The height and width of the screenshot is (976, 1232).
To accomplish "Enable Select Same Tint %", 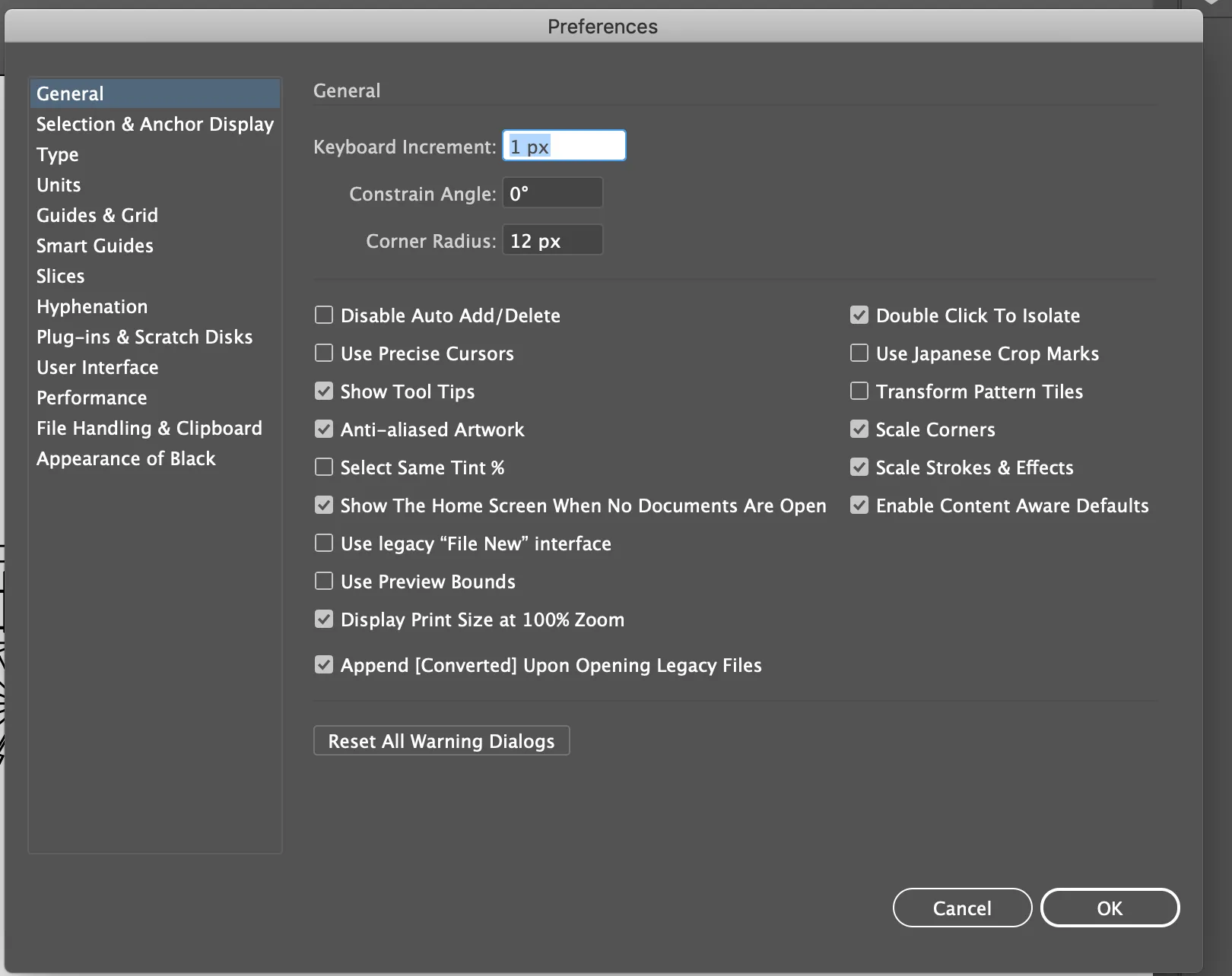I will pyautogui.click(x=324, y=467).
